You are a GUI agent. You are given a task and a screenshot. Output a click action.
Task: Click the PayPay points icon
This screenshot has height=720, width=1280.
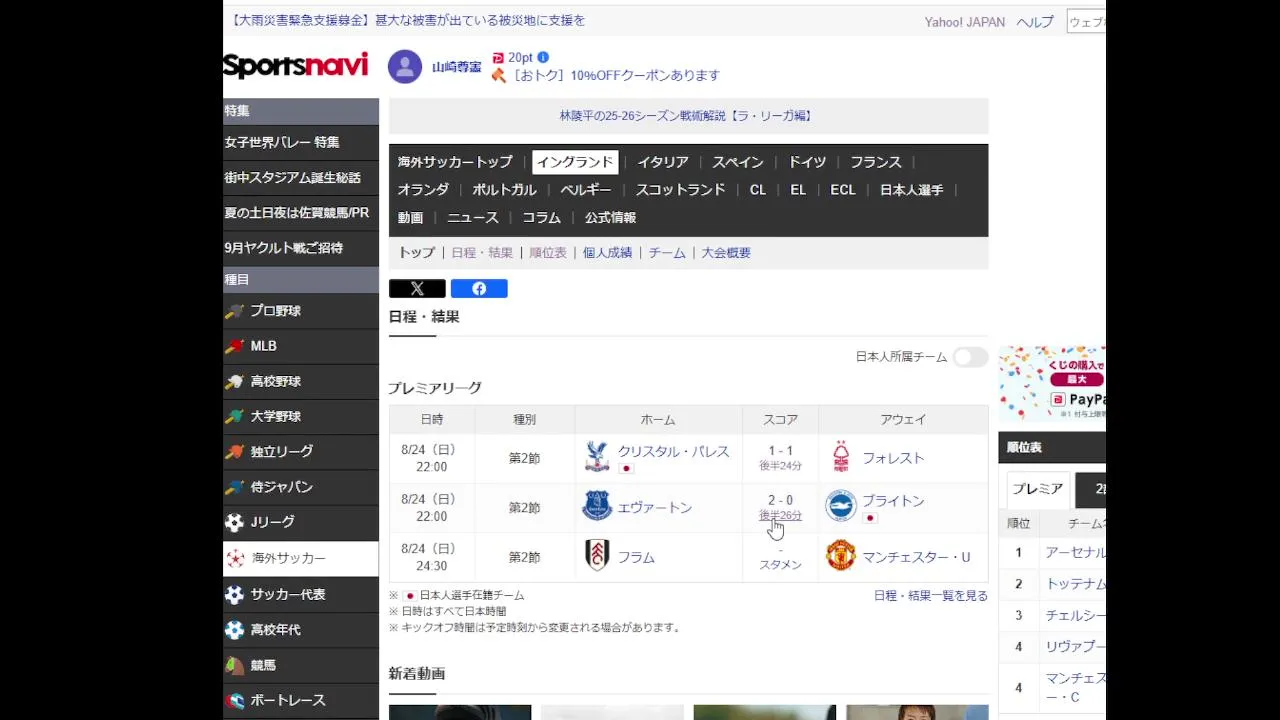(498, 58)
